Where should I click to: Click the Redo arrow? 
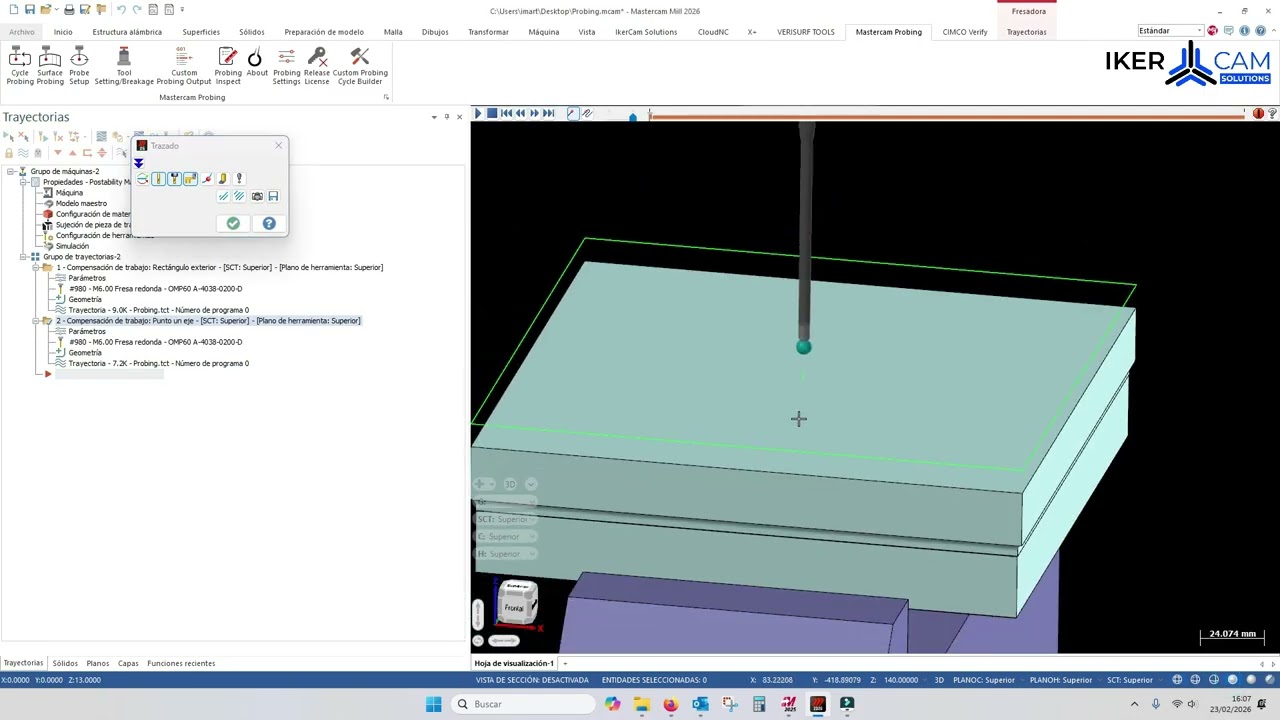137,10
